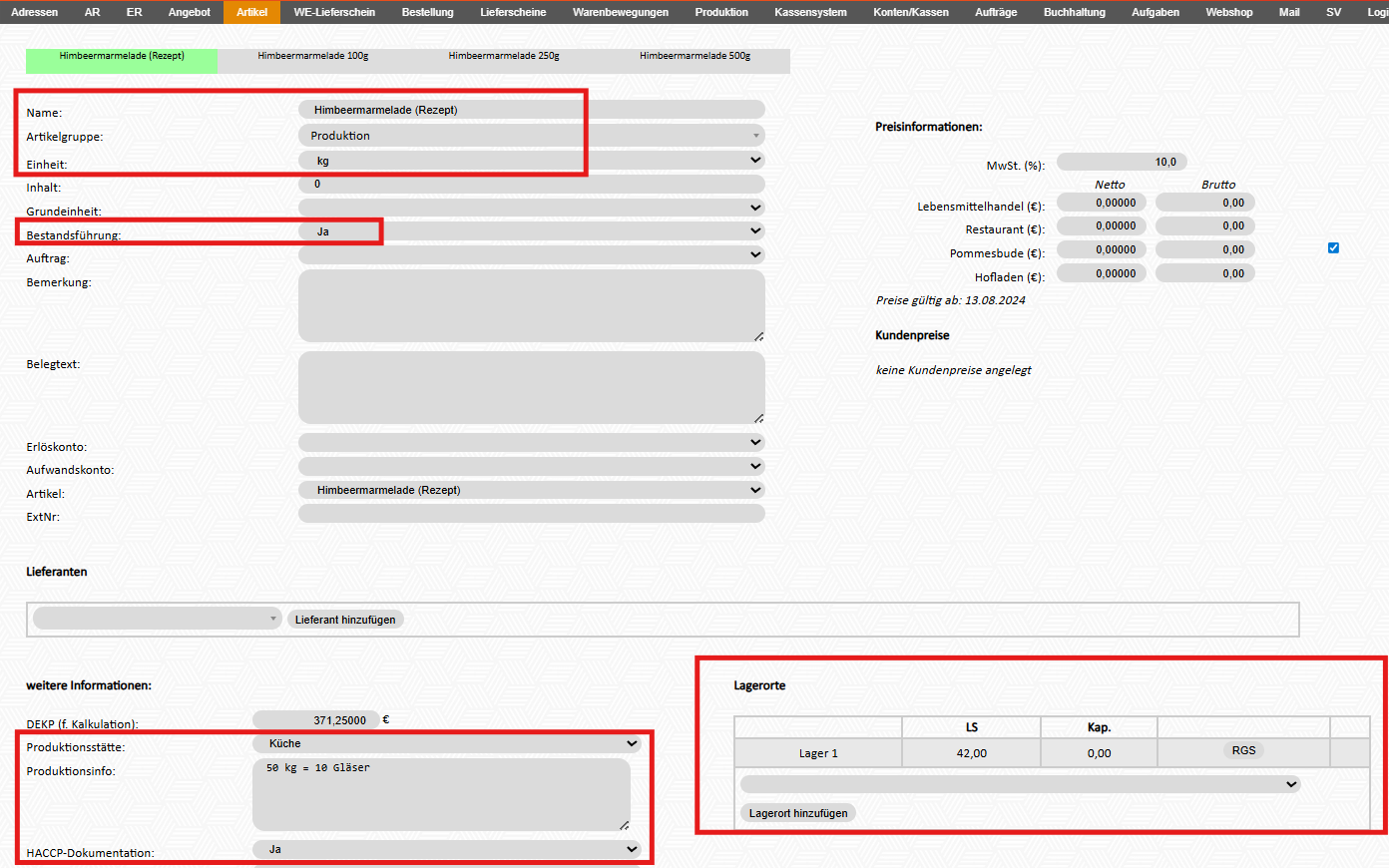
Task: Open the Artikelgruppe combo box showing Produktion
Action: pos(531,136)
